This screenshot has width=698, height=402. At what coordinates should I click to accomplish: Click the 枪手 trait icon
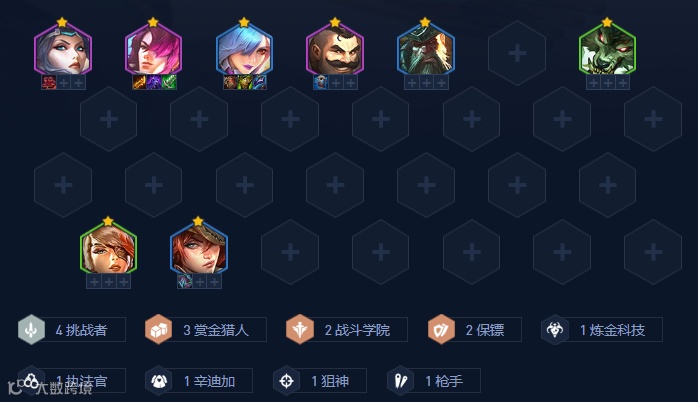[401, 381]
